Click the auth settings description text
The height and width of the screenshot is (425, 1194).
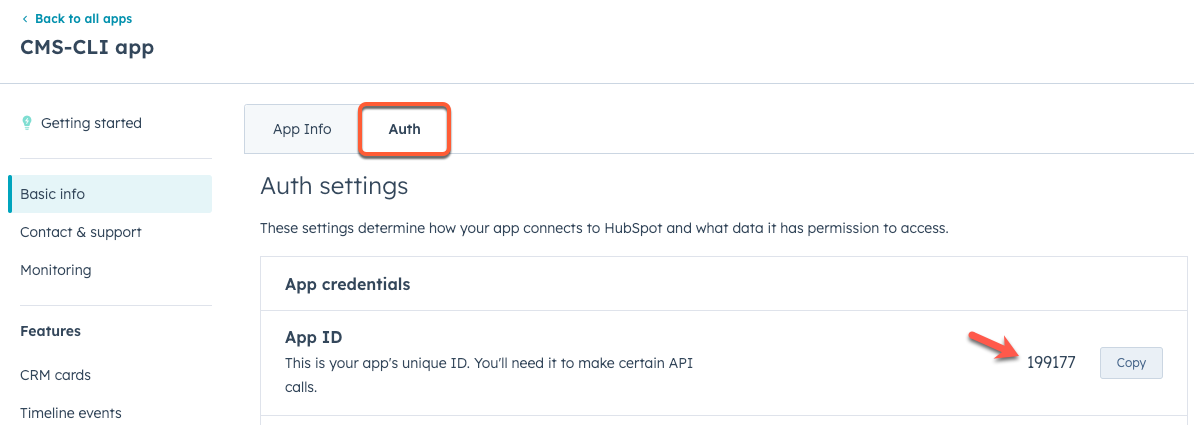pyautogui.click(x=605, y=228)
